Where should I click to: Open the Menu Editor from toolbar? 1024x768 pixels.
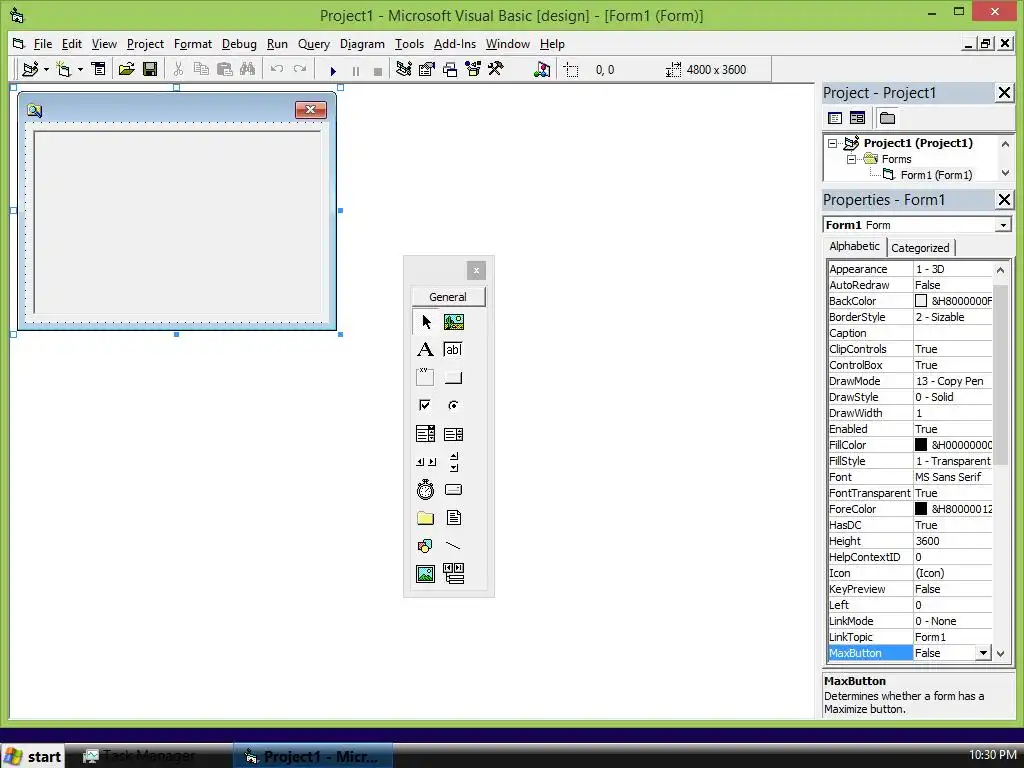pos(99,69)
